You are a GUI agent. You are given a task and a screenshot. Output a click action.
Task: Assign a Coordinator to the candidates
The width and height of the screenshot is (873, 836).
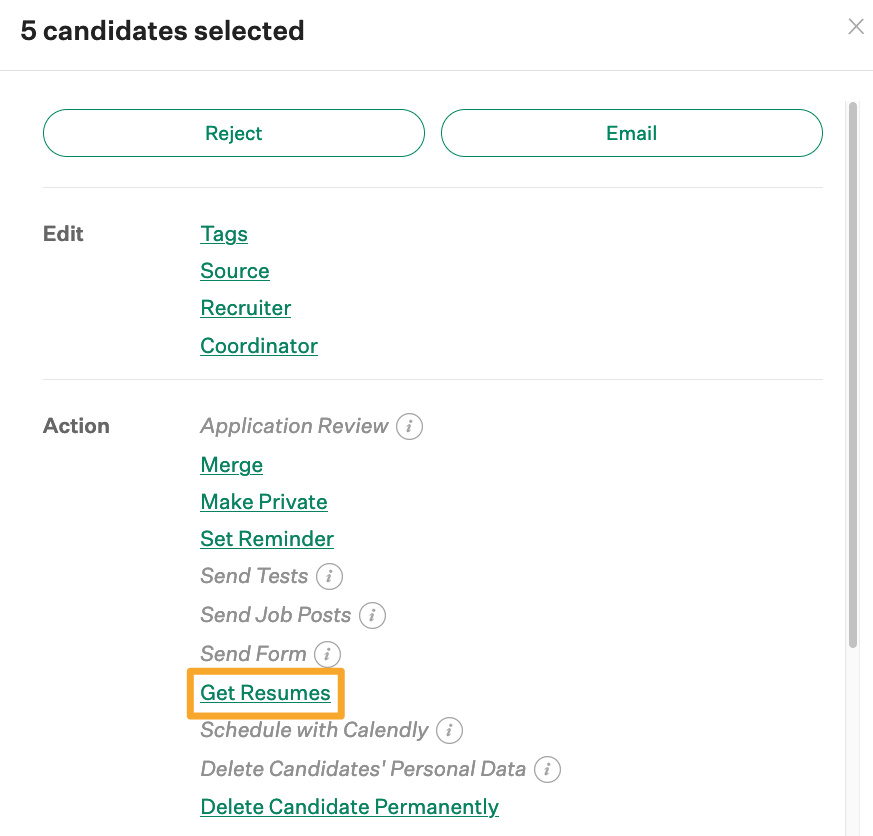[x=258, y=345]
